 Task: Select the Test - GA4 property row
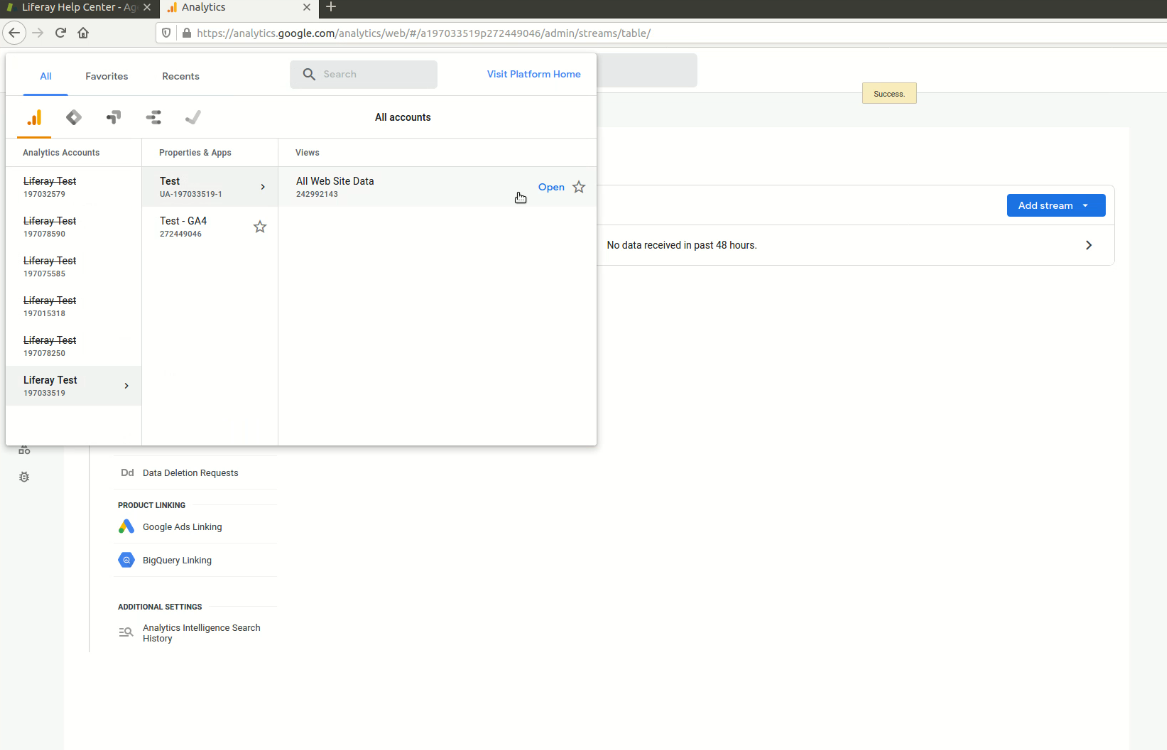pos(209,227)
